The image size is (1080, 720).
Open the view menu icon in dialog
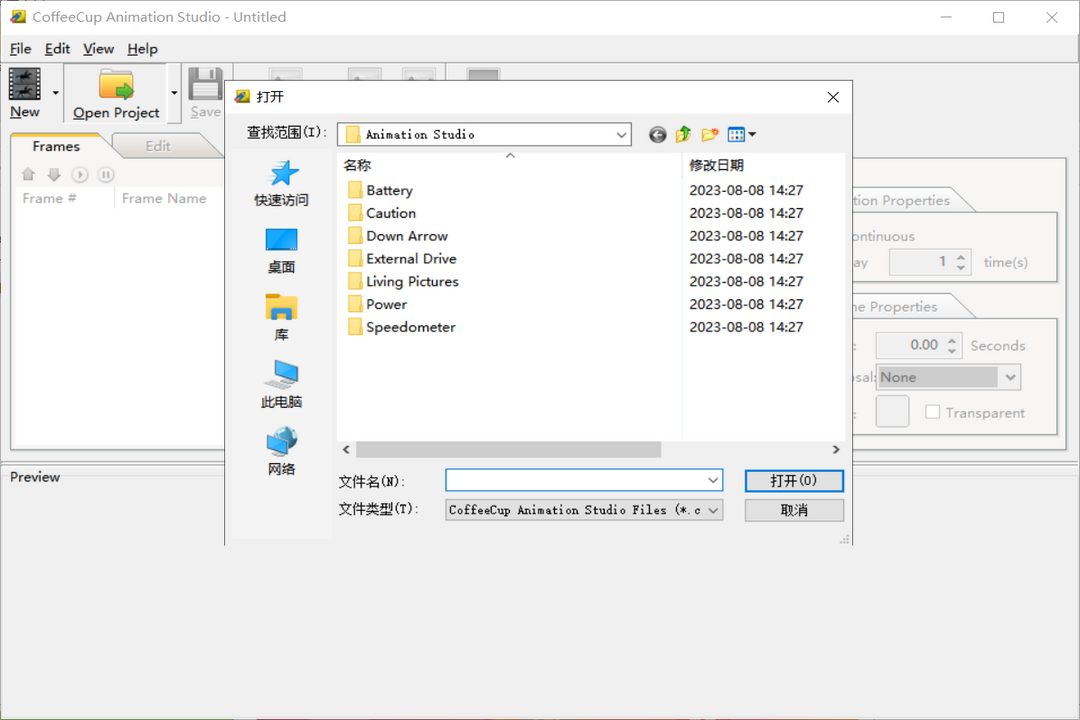click(x=741, y=135)
